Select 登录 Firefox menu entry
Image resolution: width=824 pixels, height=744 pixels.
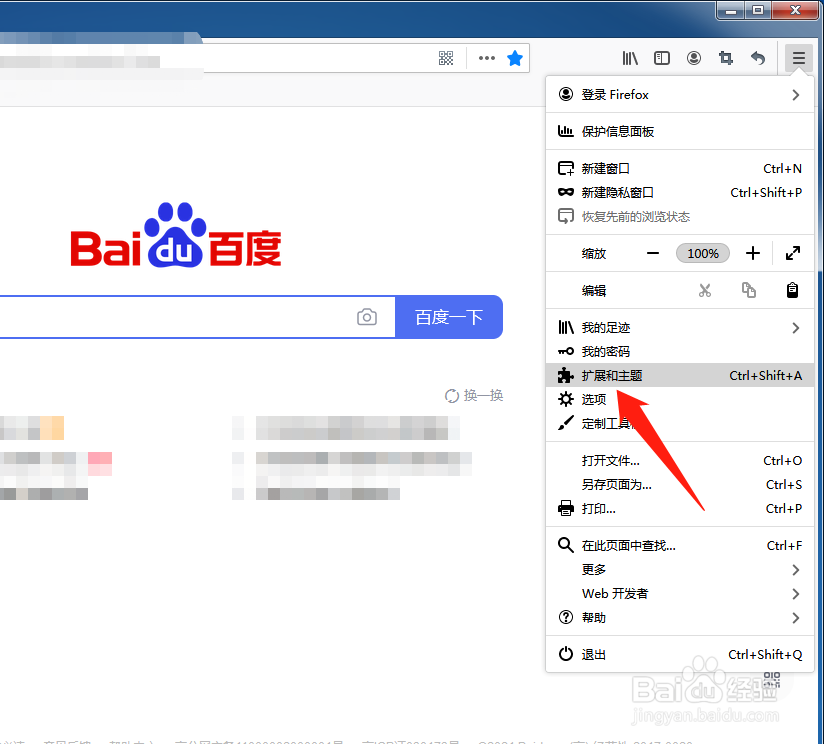[680, 95]
